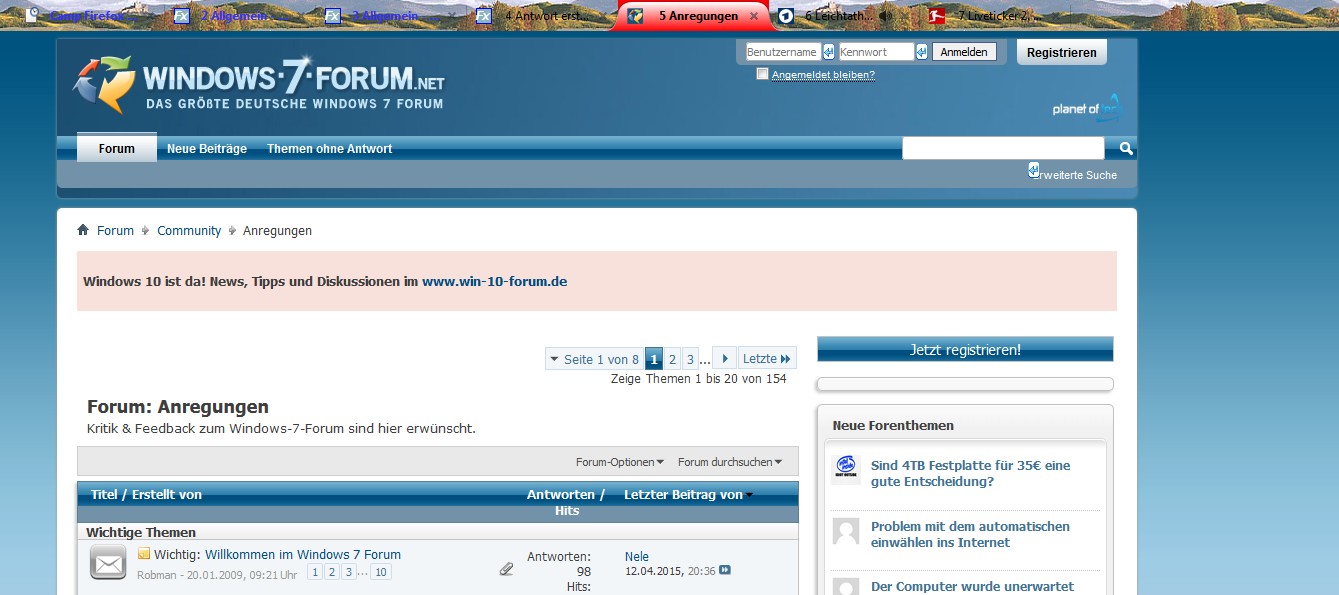Open Der Computer wurde unerwartet topic
The image size is (1339, 595).
click(973, 586)
